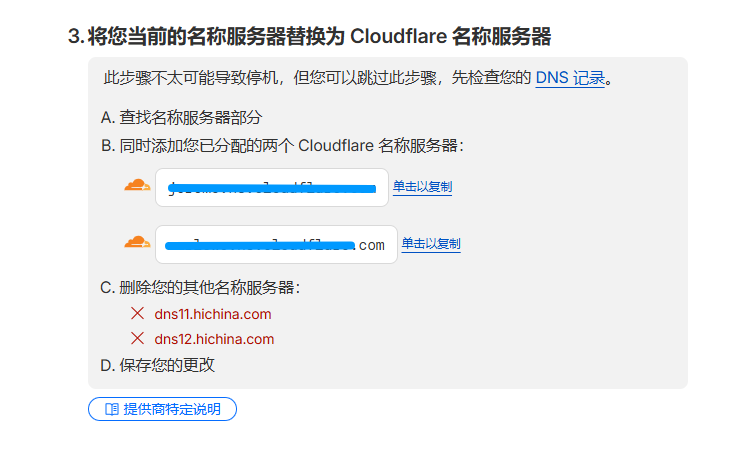Click the dns12.hichina.com nameserver text
Image resolution: width=741 pixels, height=450 pixels.
click(x=214, y=339)
